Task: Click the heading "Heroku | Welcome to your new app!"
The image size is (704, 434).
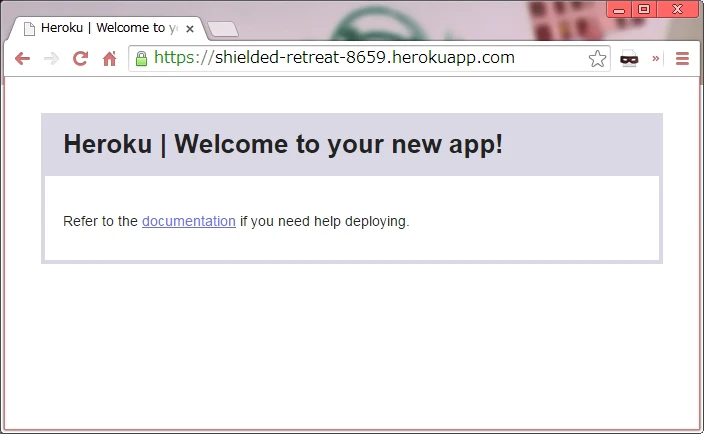Action: pyautogui.click(x=283, y=145)
